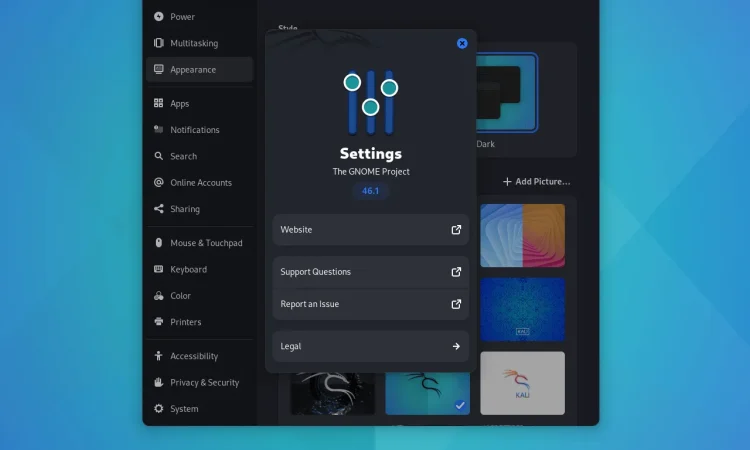Click the Mouse & Touchpad mouse icon
This screenshot has height=450, width=750.
coord(159,243)
